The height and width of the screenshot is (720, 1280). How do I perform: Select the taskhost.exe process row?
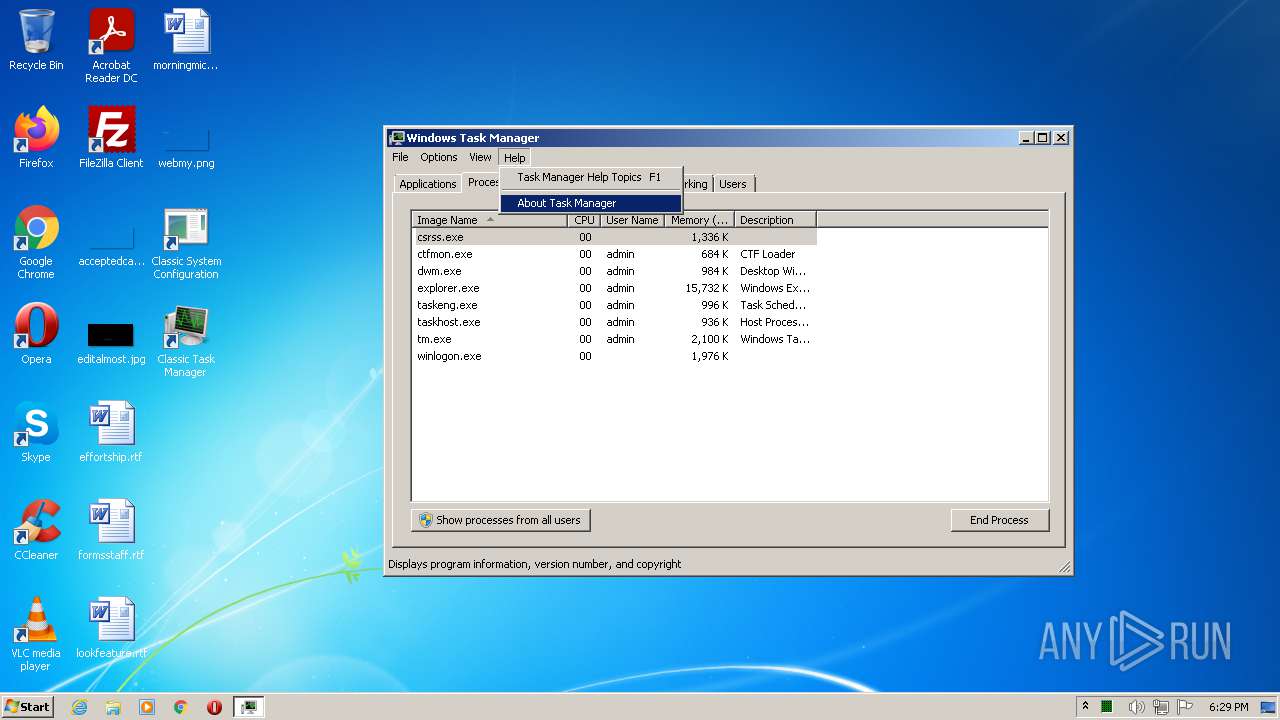[x=614, y=322]
